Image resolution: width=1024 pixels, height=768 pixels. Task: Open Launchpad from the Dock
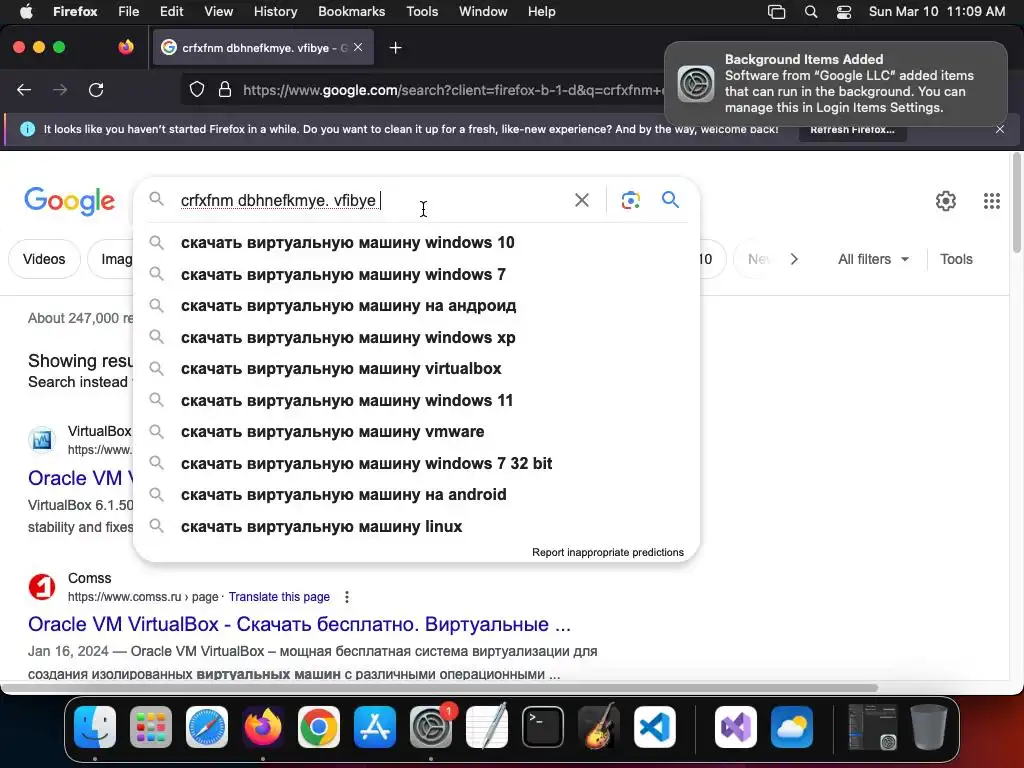click(x=151, y=727)
